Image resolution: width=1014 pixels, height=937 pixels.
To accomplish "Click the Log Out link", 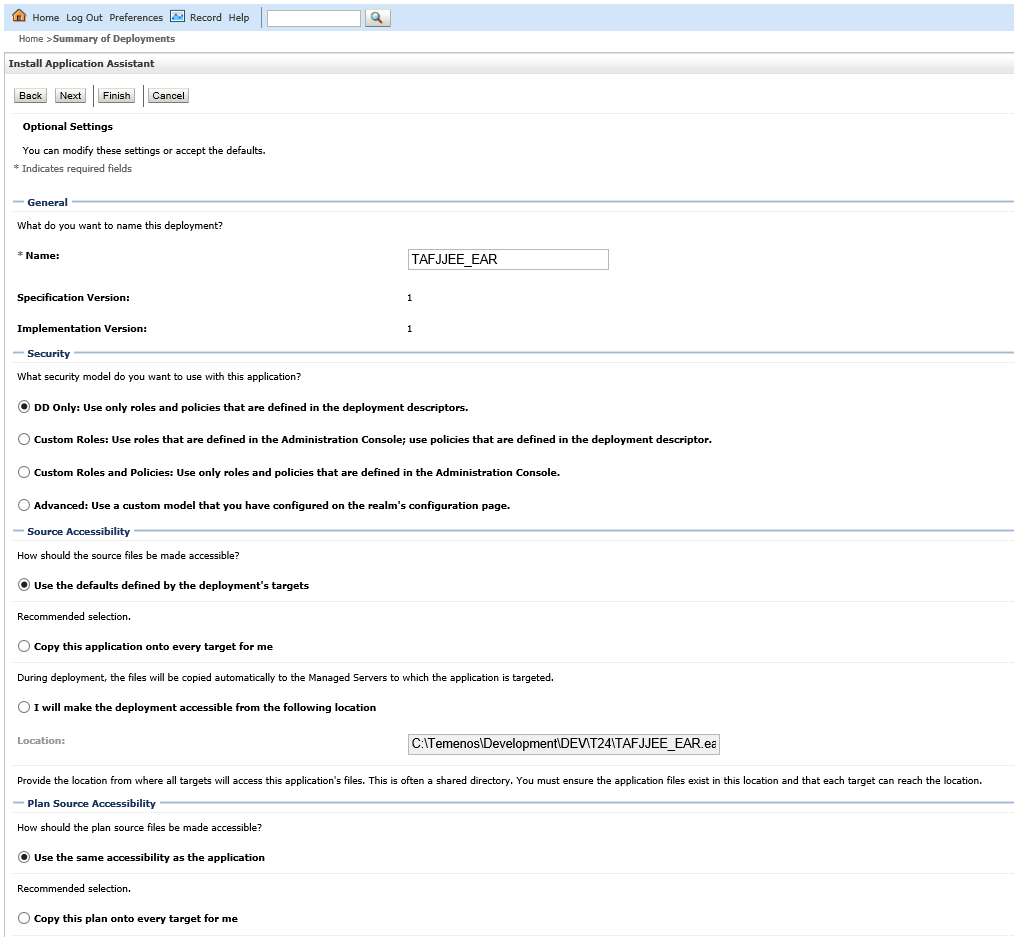I will point(84,18).
